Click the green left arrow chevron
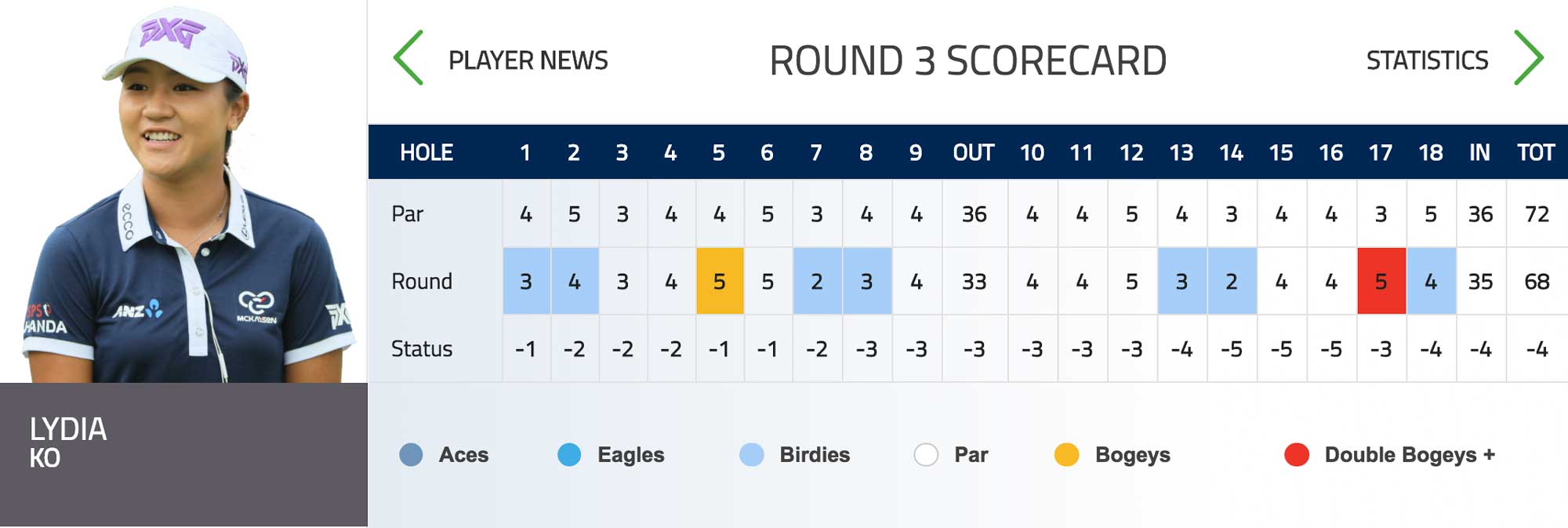The width and height of the screenshot is (1568, 528). [x=408, y=58]
